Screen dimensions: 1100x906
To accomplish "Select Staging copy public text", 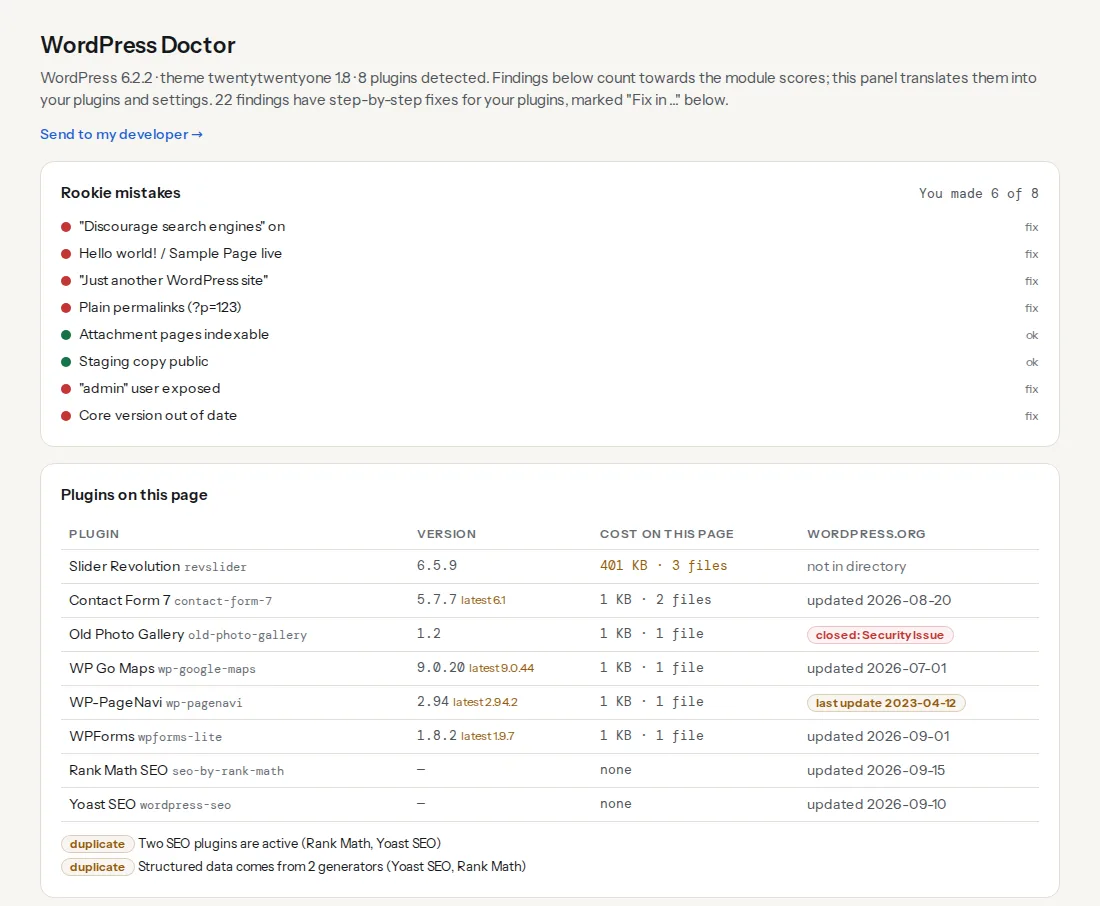I will (x=144, y=361).
